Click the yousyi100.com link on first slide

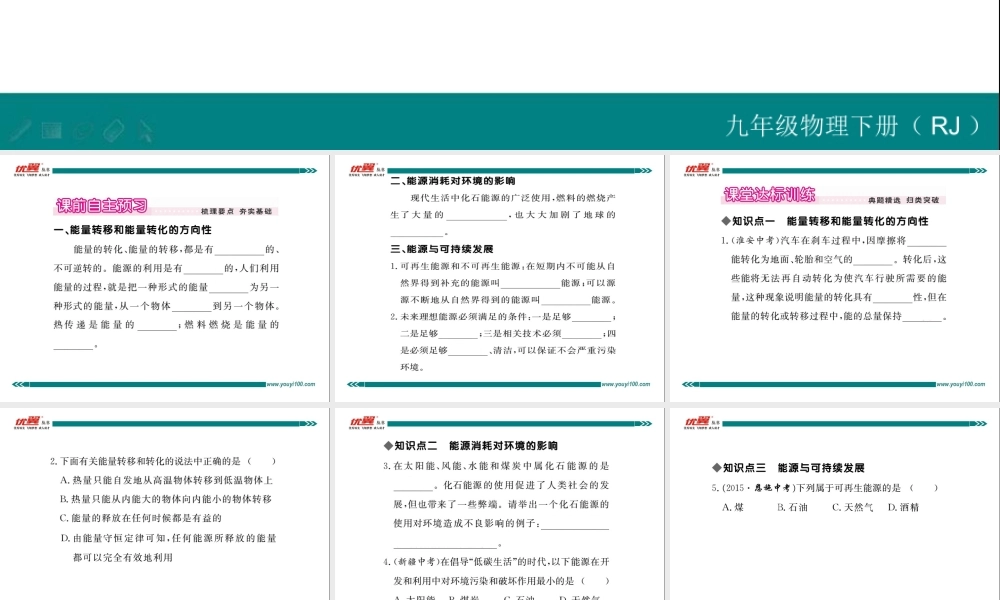pyautogui.click(x=291, y=383)
